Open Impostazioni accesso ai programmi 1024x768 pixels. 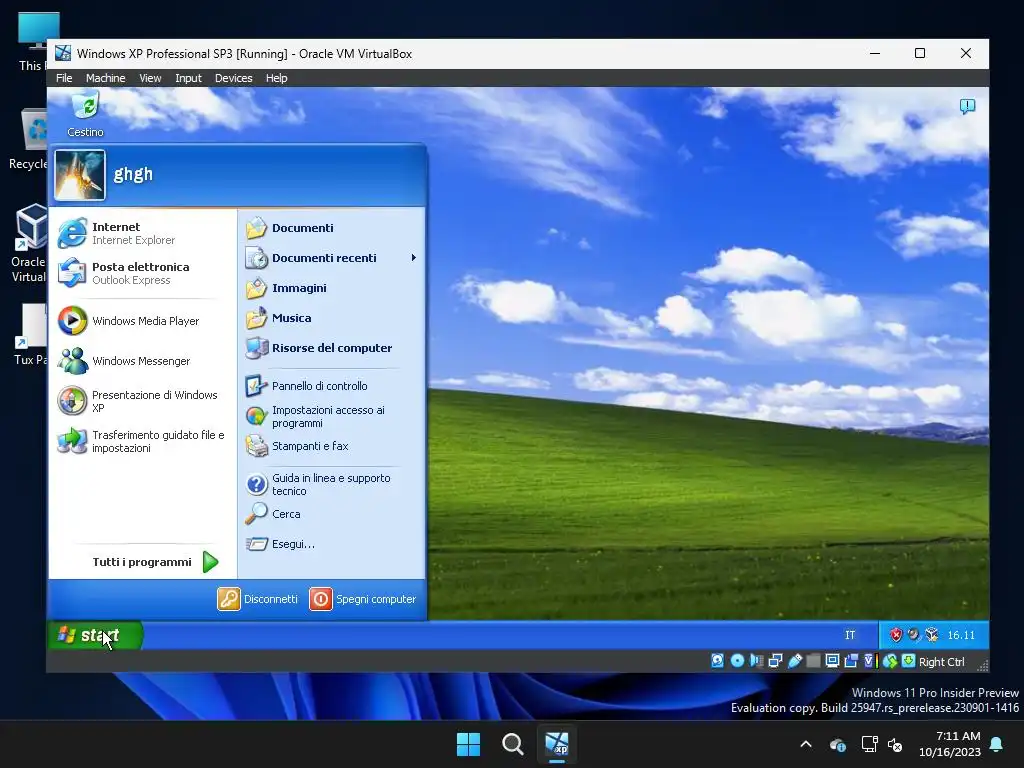331,416
